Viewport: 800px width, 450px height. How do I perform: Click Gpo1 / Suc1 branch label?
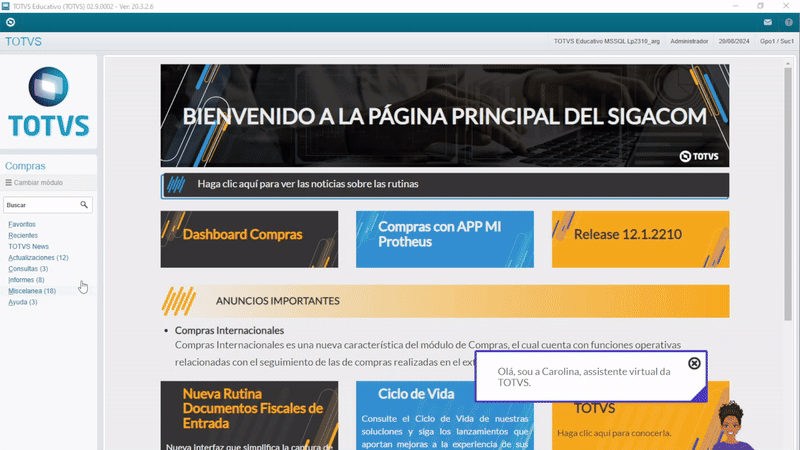tap(777, 41)
